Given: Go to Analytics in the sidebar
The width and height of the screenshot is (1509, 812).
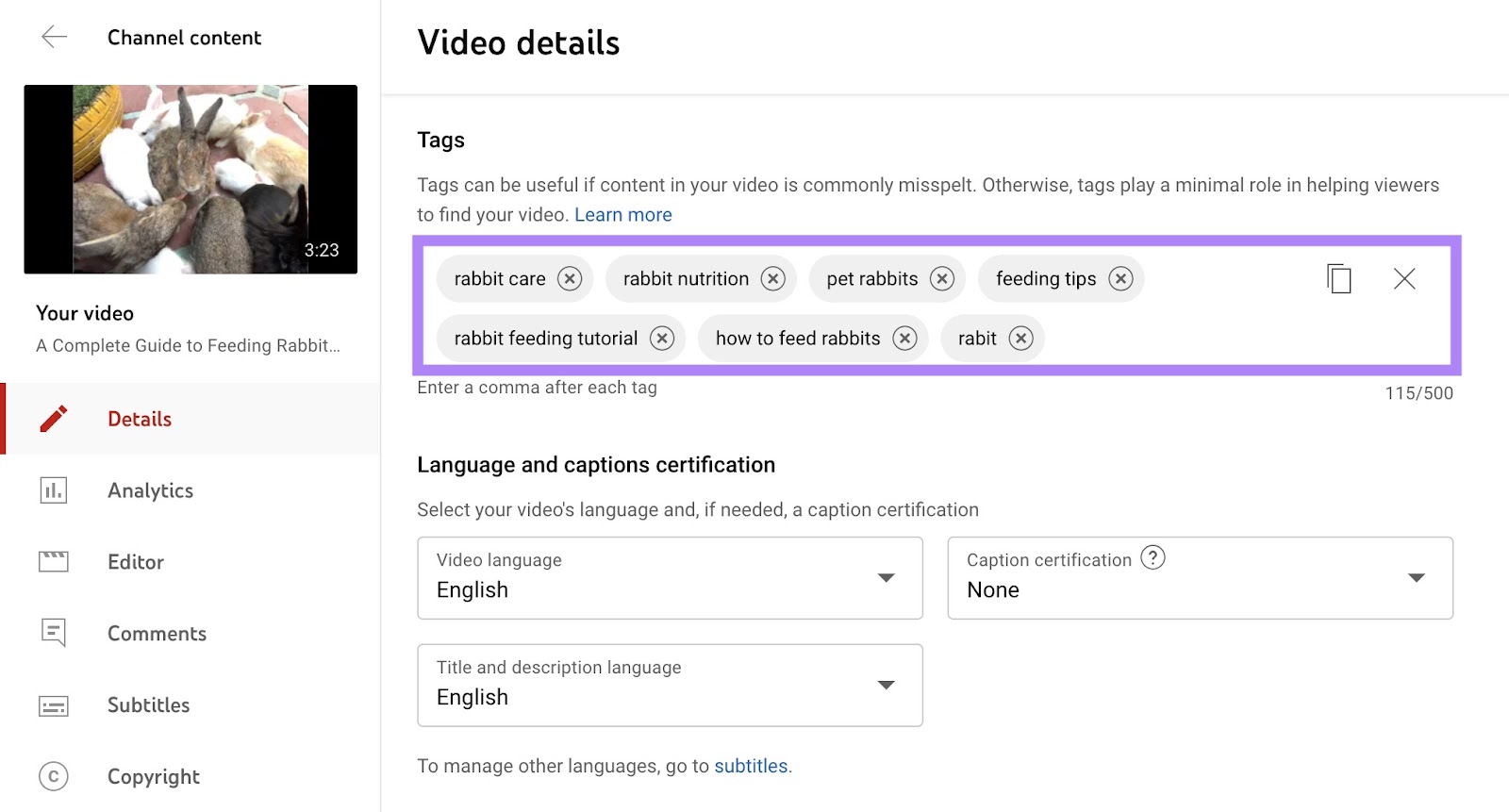Looking at the screenshot, I should [150, 490].
